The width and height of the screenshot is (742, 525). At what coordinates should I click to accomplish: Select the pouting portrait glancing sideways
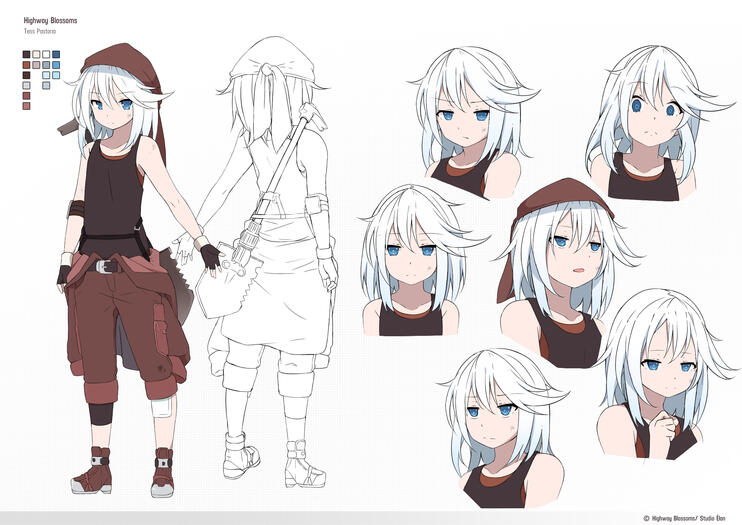pos(473,121)
